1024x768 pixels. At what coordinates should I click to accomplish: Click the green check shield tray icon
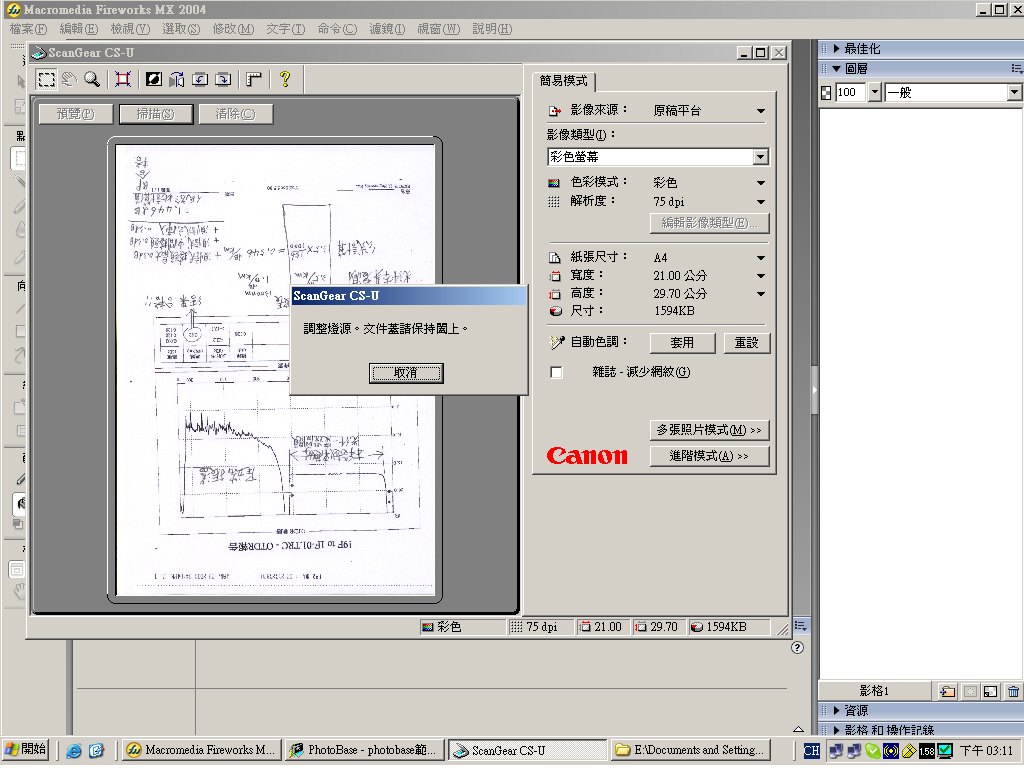[x=872, y=751]
